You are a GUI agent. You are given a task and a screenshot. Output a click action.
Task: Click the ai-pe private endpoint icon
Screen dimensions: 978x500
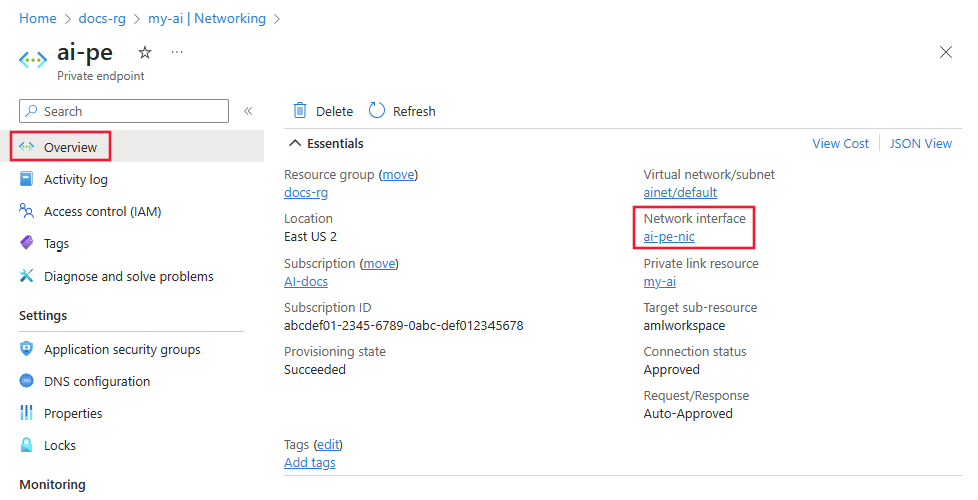click(x=33, y=60)
